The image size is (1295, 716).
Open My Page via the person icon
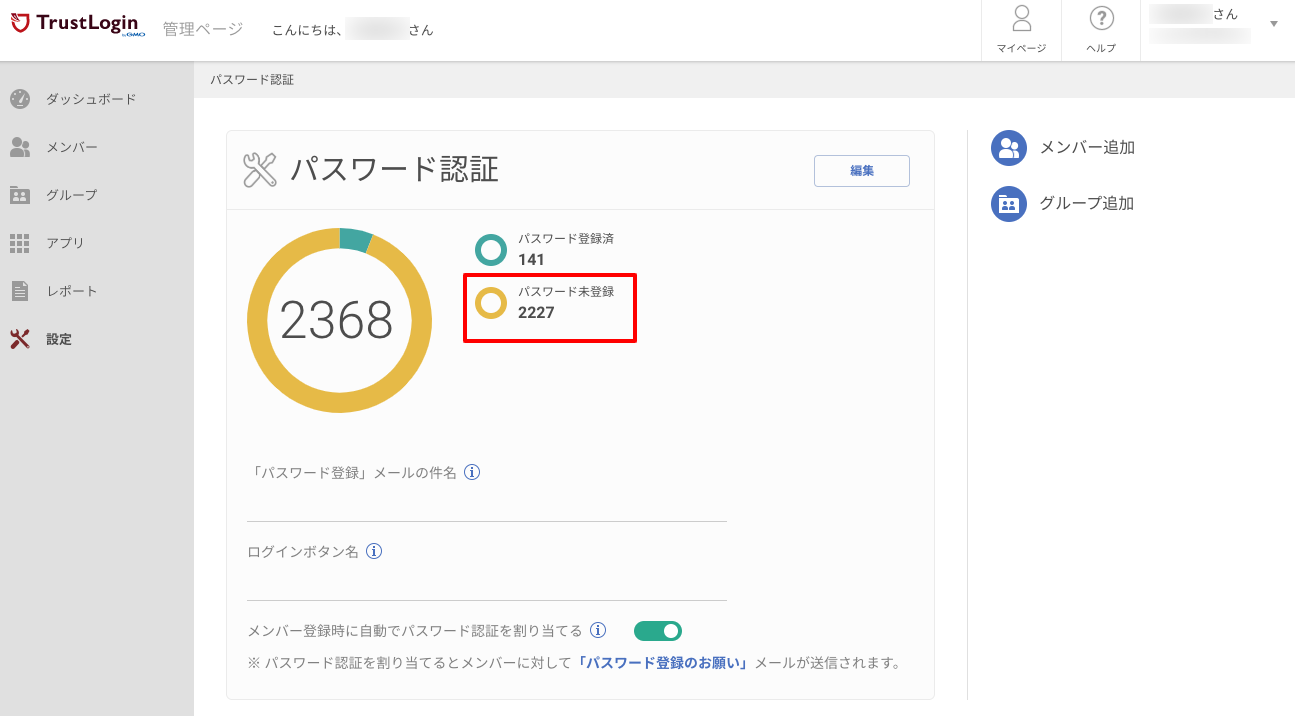coord(1021,20)
